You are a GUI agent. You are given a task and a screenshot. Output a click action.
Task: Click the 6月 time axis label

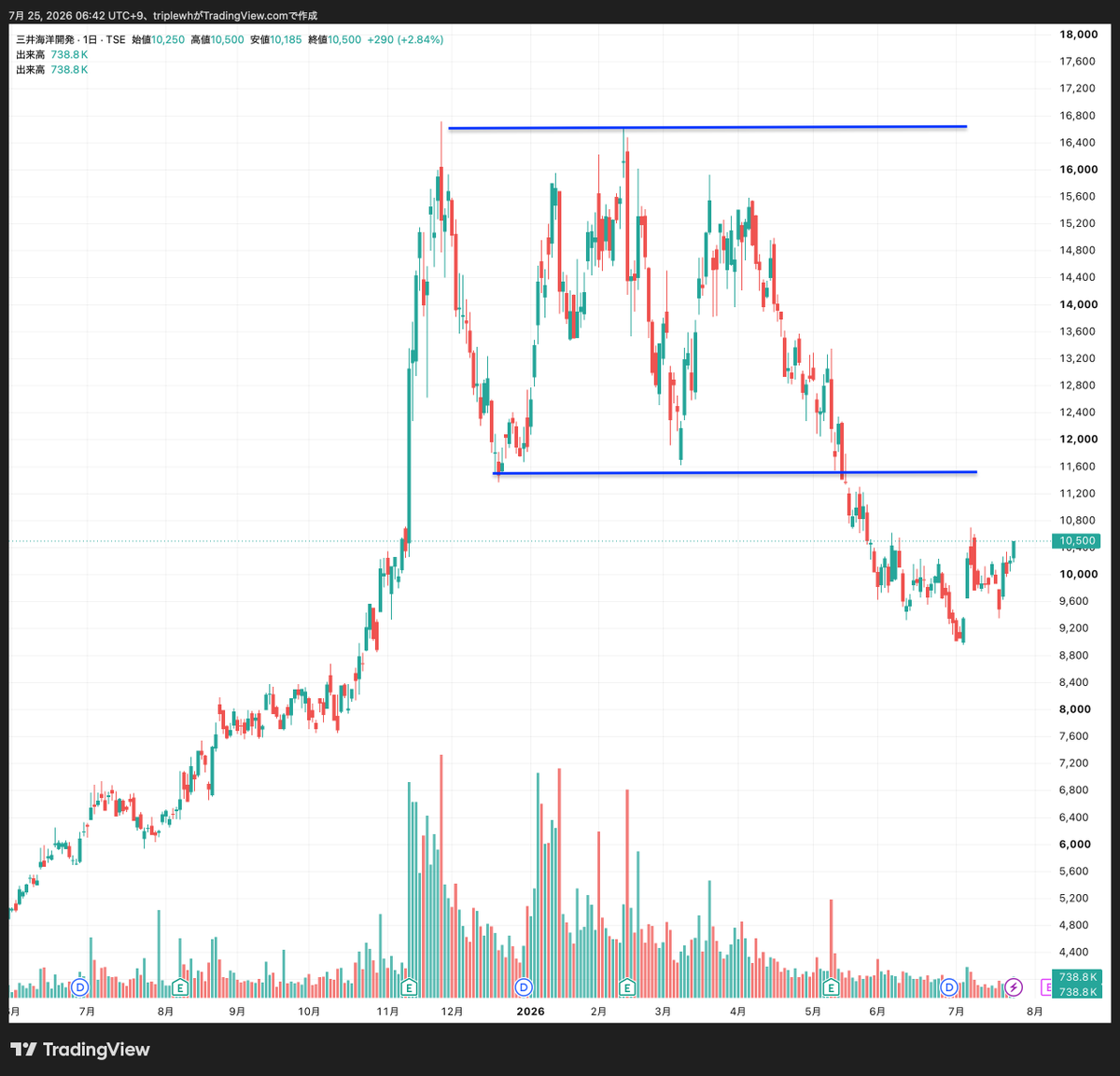876,1012
